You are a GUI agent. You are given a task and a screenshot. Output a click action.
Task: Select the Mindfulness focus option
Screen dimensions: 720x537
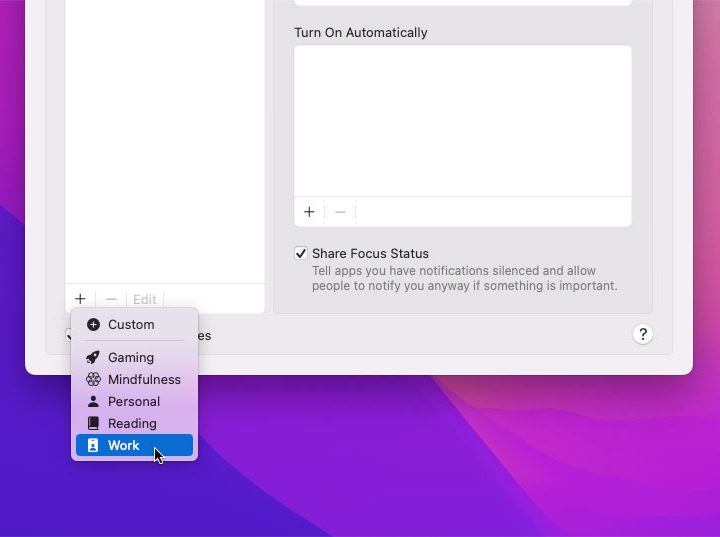(134, 379)
